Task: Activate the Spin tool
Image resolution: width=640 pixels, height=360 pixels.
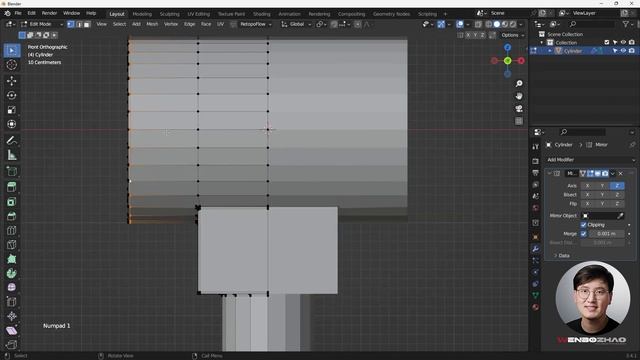Action: click(12, 273)
